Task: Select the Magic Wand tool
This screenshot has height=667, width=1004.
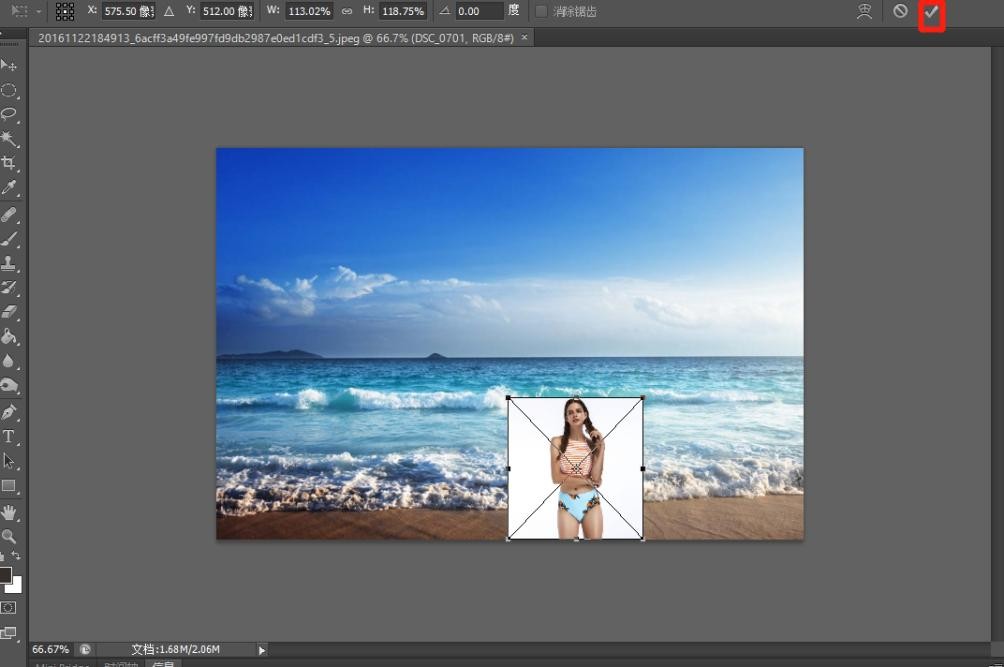Action: (x=9, y=138)
